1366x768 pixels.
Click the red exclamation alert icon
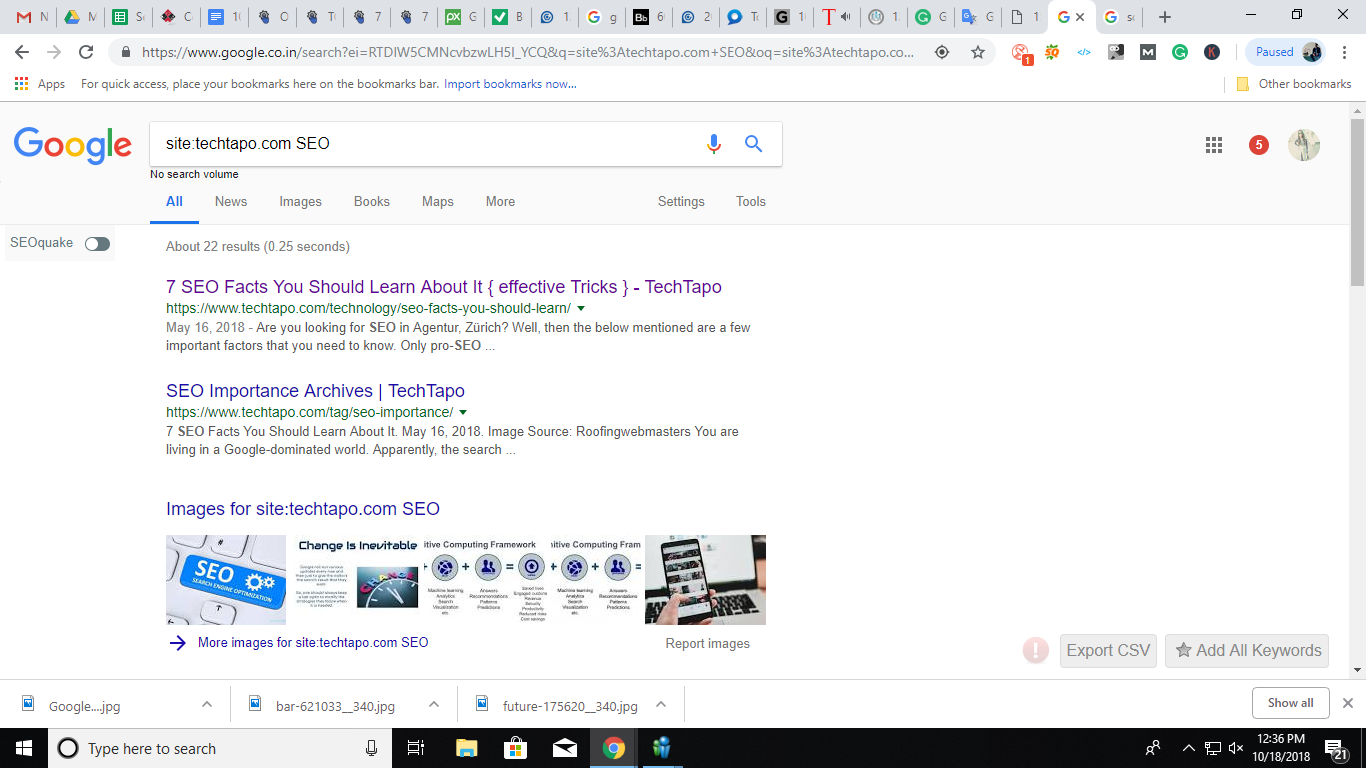(1036, 650)
